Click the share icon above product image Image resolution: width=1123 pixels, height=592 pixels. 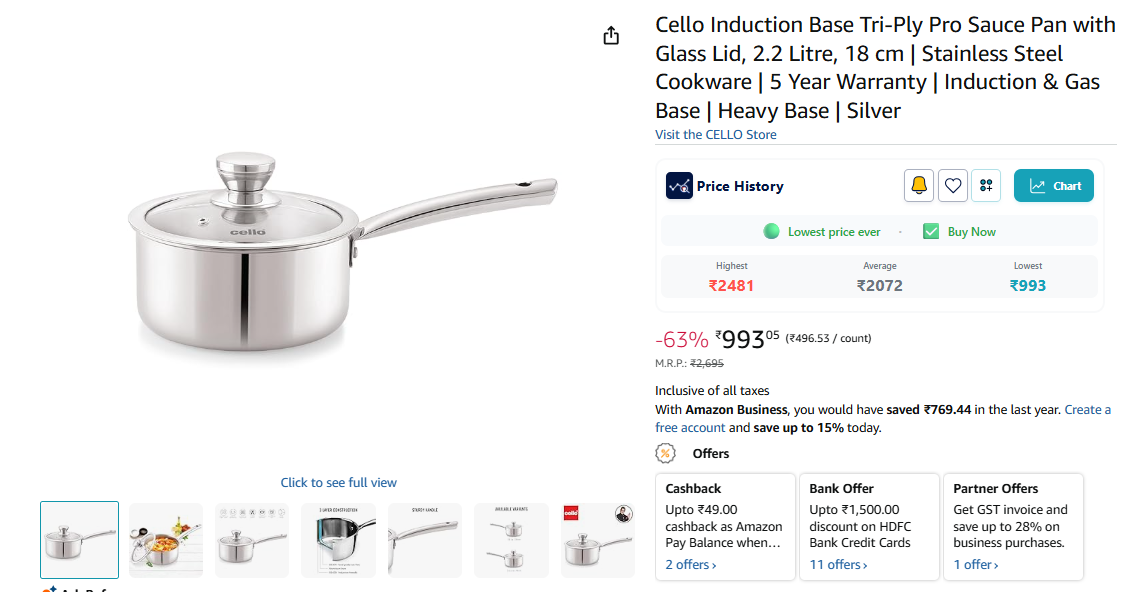click(612, 36)
